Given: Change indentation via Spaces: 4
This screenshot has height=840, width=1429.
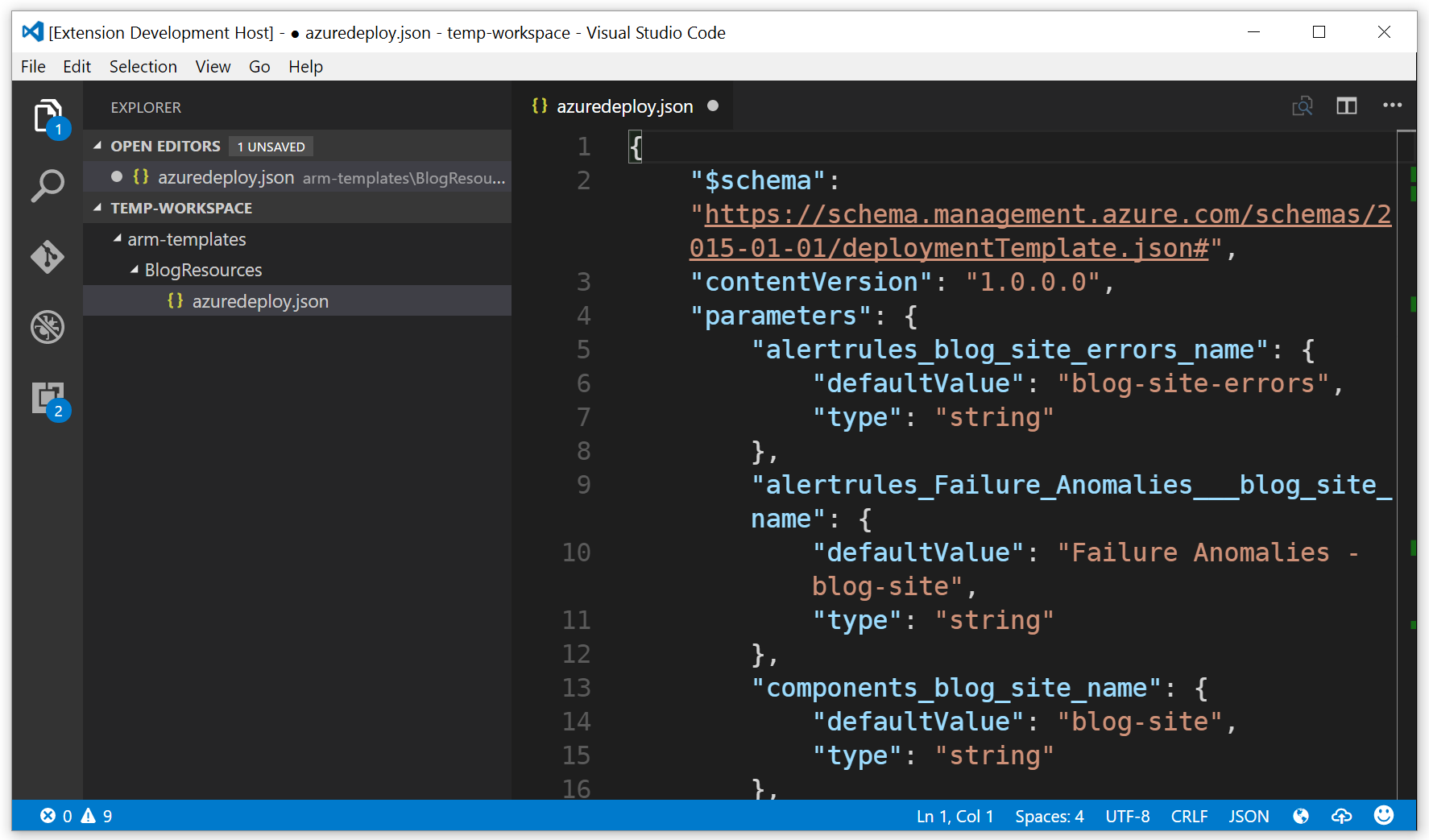Looking at the screenshot, I should point(1049,816).
